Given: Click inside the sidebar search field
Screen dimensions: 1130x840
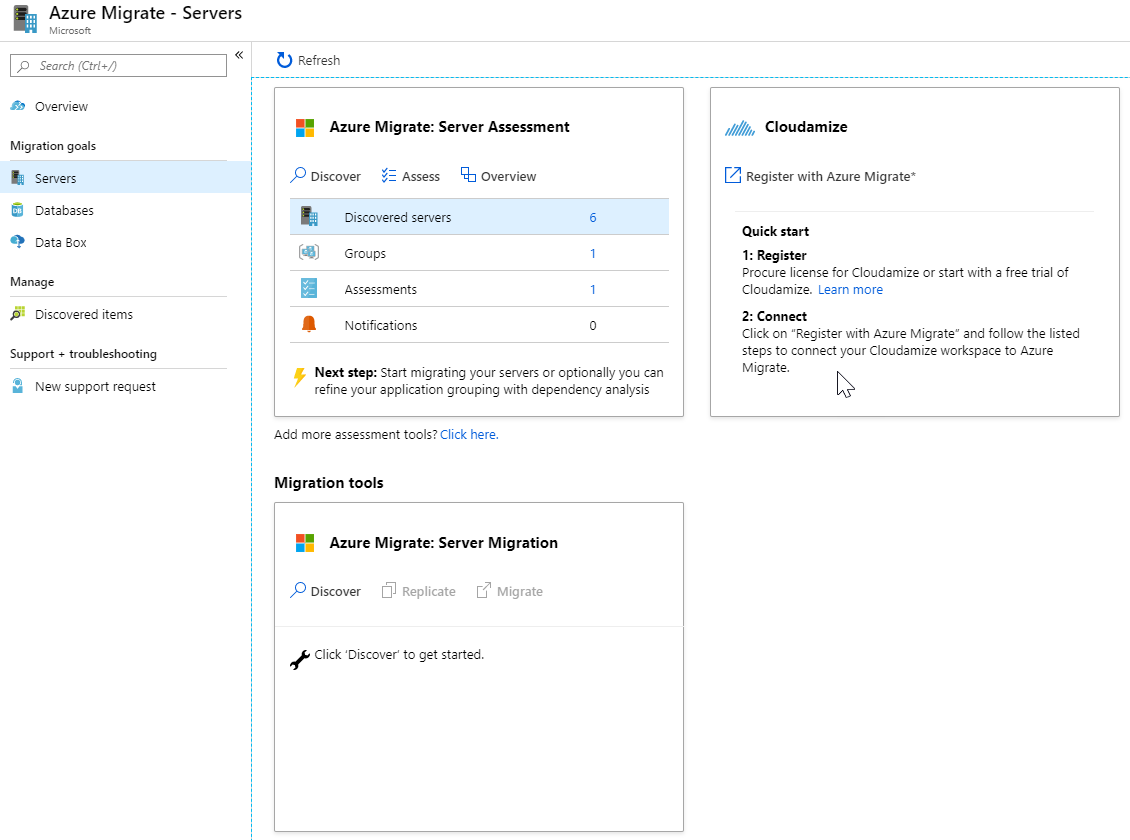Looking at the screenshot, I should click(117, 65).
